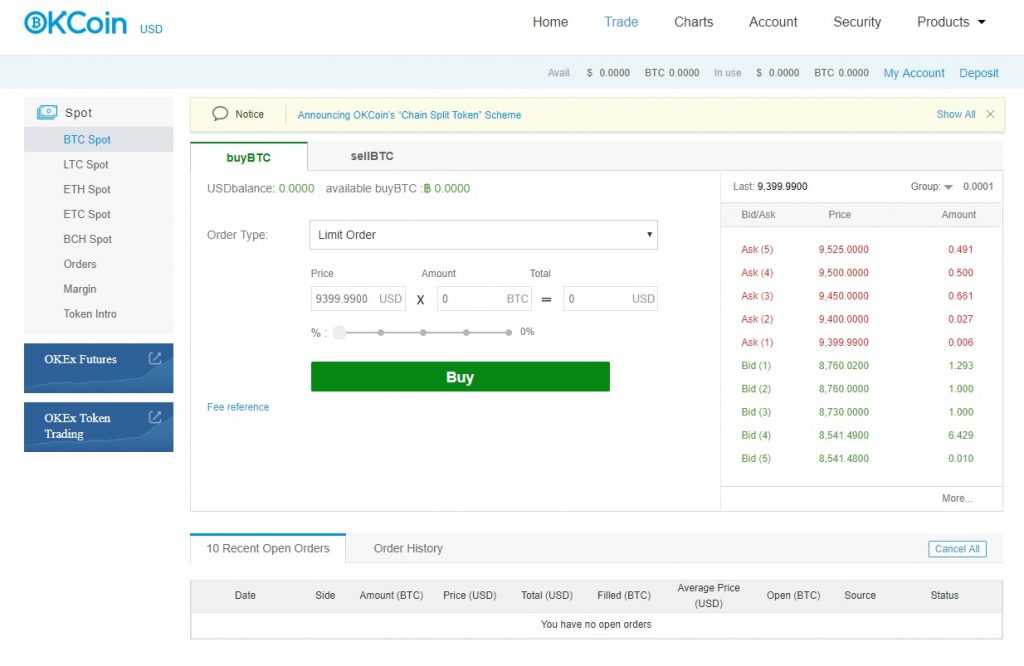Open the Charts page
Screen dimensions: 1024x666
click(694, 22)
